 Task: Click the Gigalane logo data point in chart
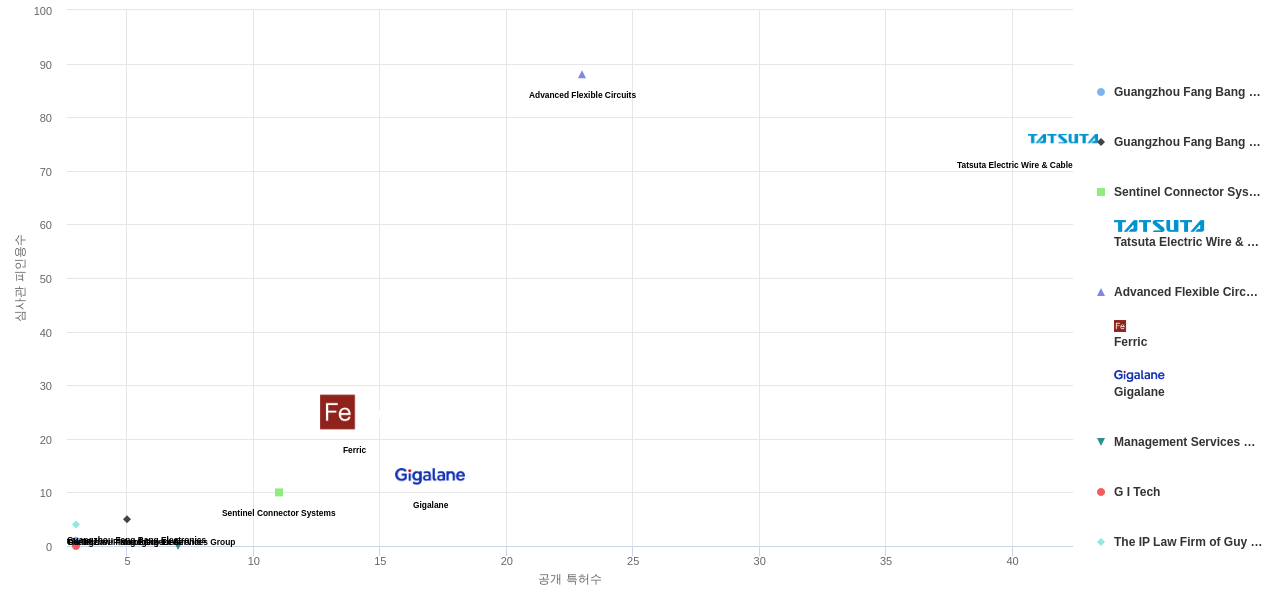(430, 475)
